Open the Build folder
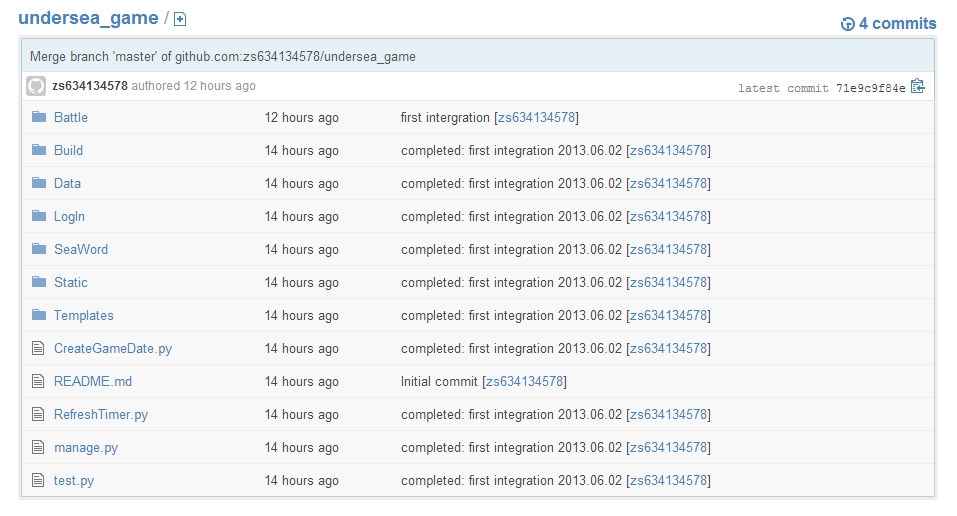The height and width of the screenshot is (516, 957). pyautogui.click(x=68, y=150)
